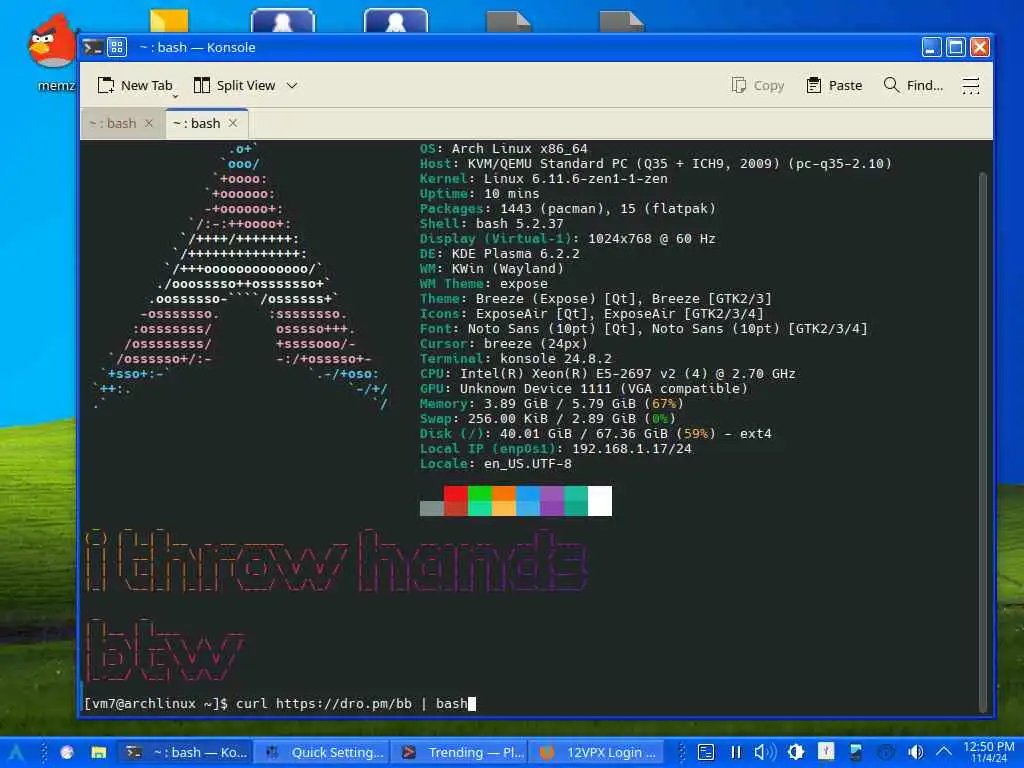Click the Display 1024x768 @ 60 Hz line
Image resolution: width=1024 pixels, height=768 pixels.
coord(568,238)
